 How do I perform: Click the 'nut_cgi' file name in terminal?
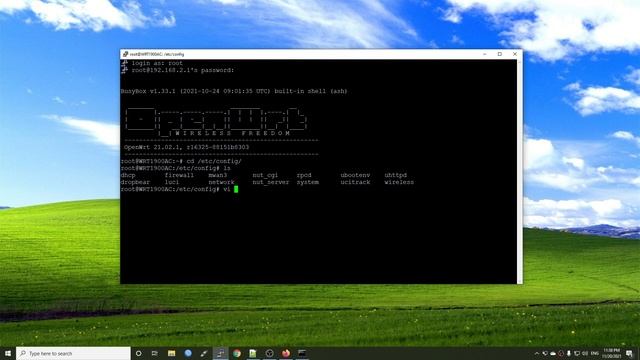tap(265, 176)
